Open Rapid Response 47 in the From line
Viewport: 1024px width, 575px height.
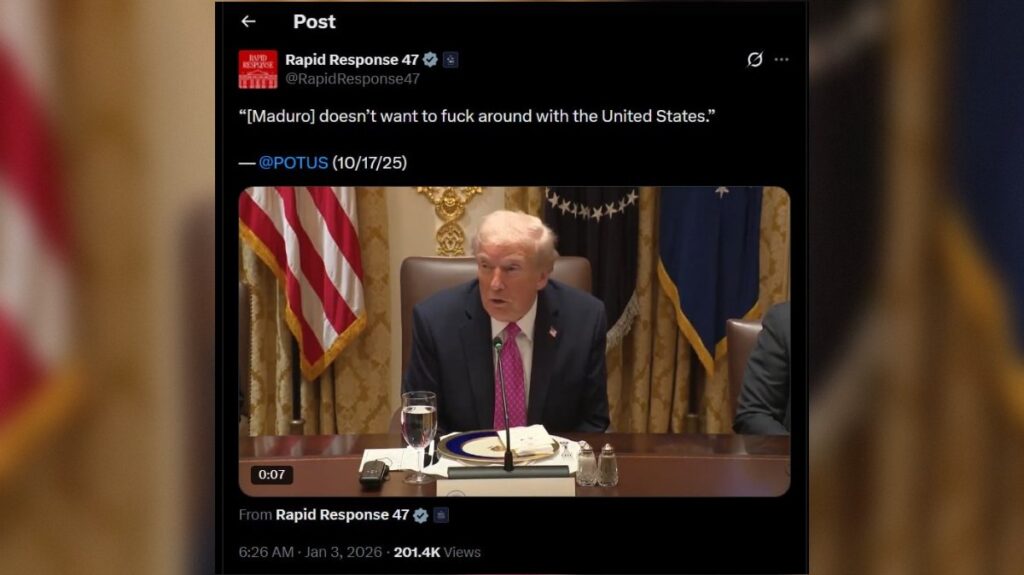pos(342,515)
